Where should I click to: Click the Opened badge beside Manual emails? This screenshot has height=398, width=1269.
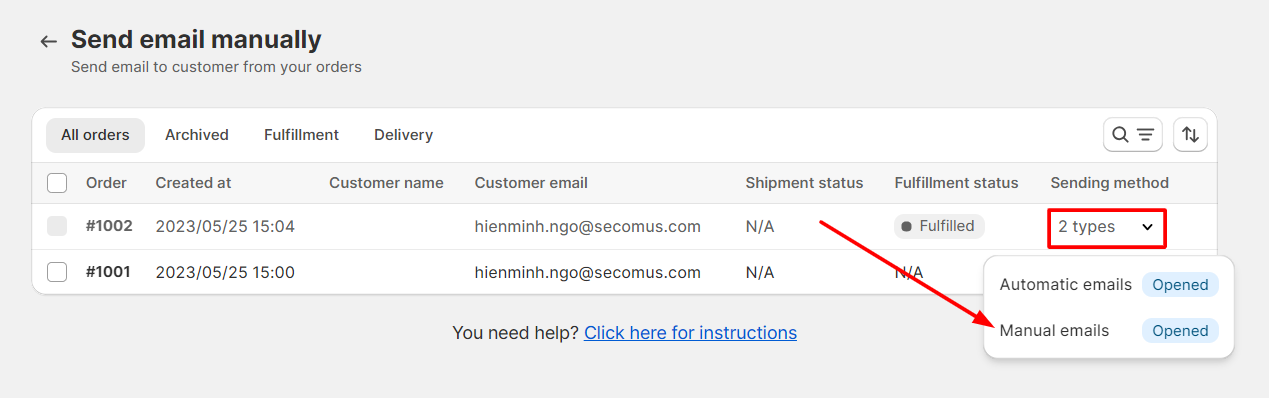[1180, 331]
